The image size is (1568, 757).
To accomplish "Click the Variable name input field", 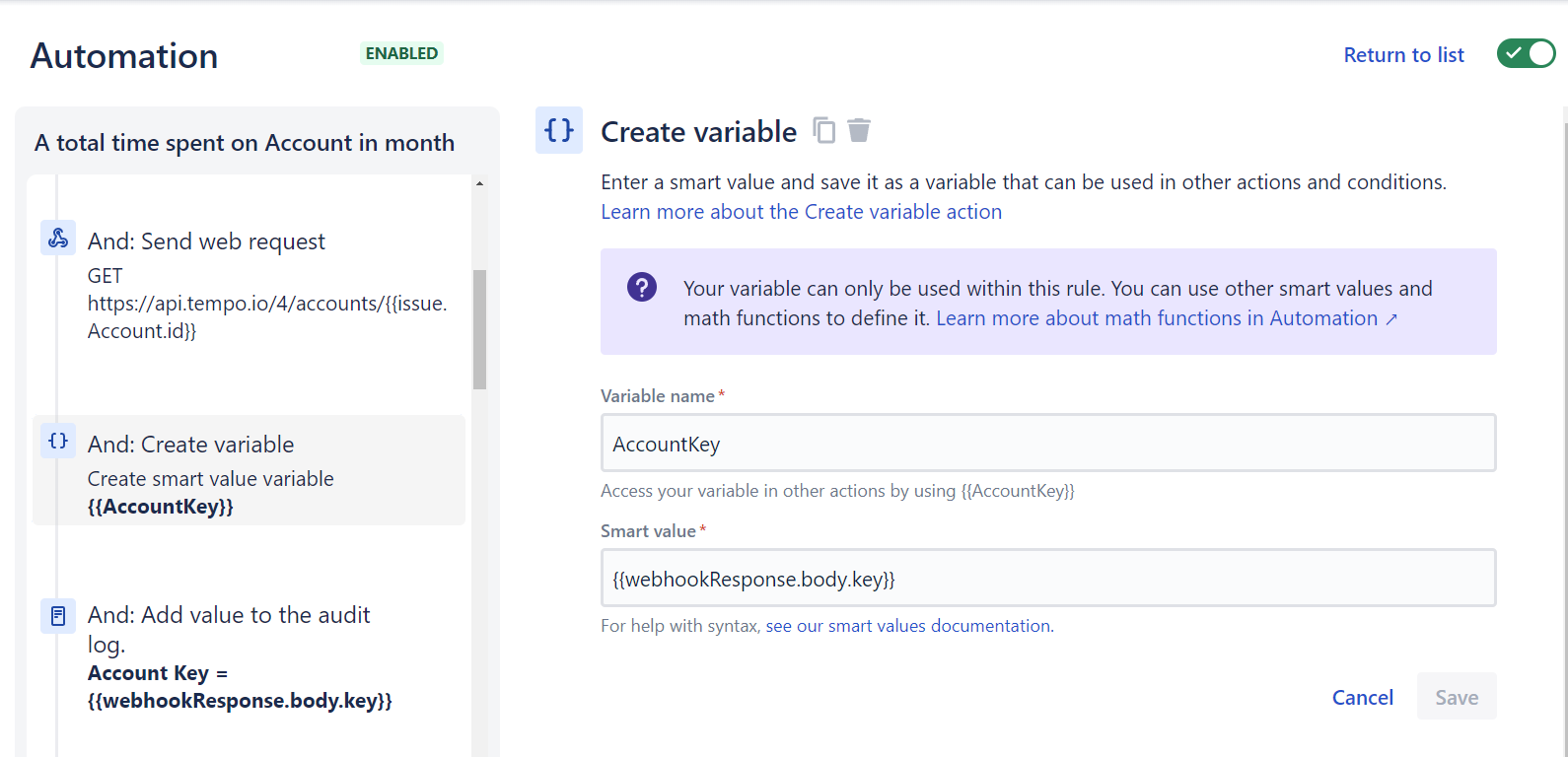I will [1047, 444].
